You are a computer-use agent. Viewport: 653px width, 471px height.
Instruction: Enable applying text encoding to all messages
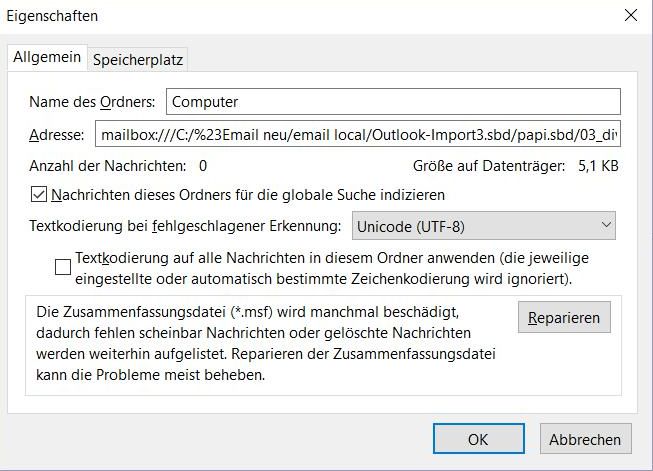63,266
